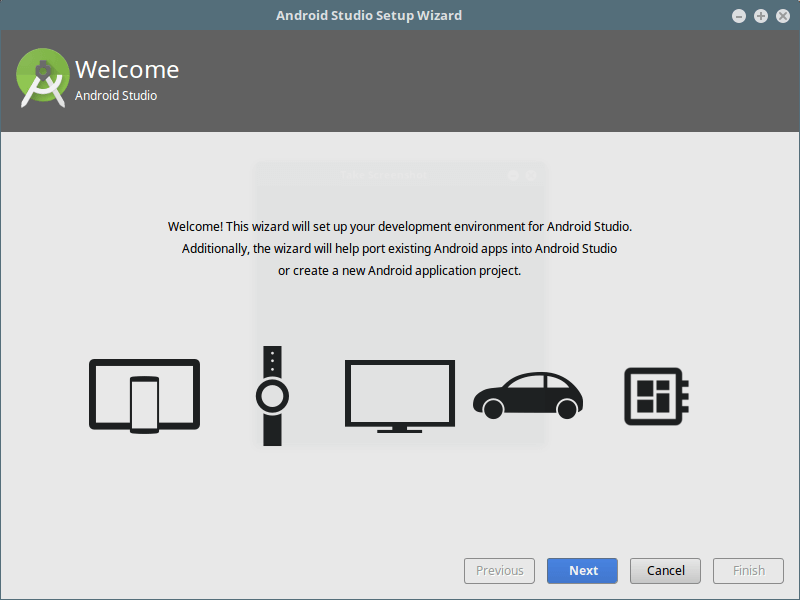
Task: Click the 'Additionally, the wizard will help' line
Action: (400, 249)
